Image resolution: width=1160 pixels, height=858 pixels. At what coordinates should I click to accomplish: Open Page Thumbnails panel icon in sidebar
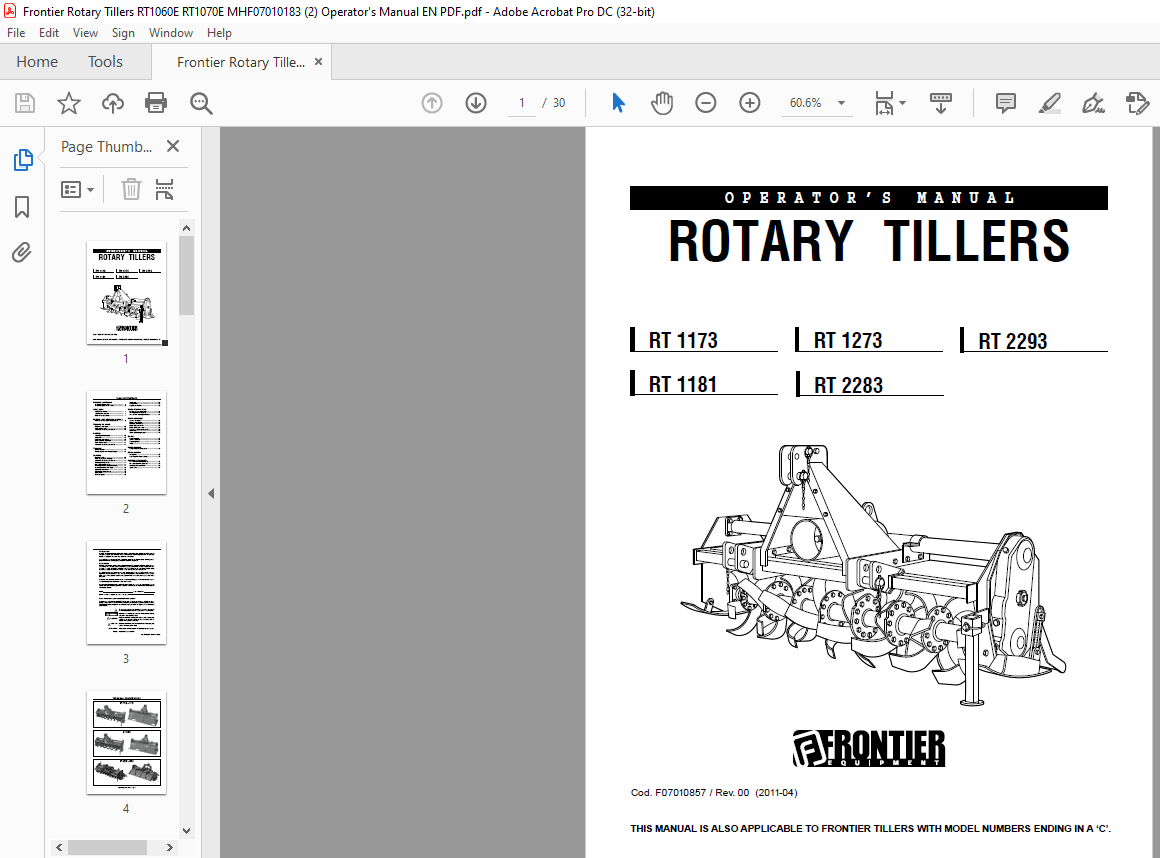pyautogui.click(x=23, y=160)
